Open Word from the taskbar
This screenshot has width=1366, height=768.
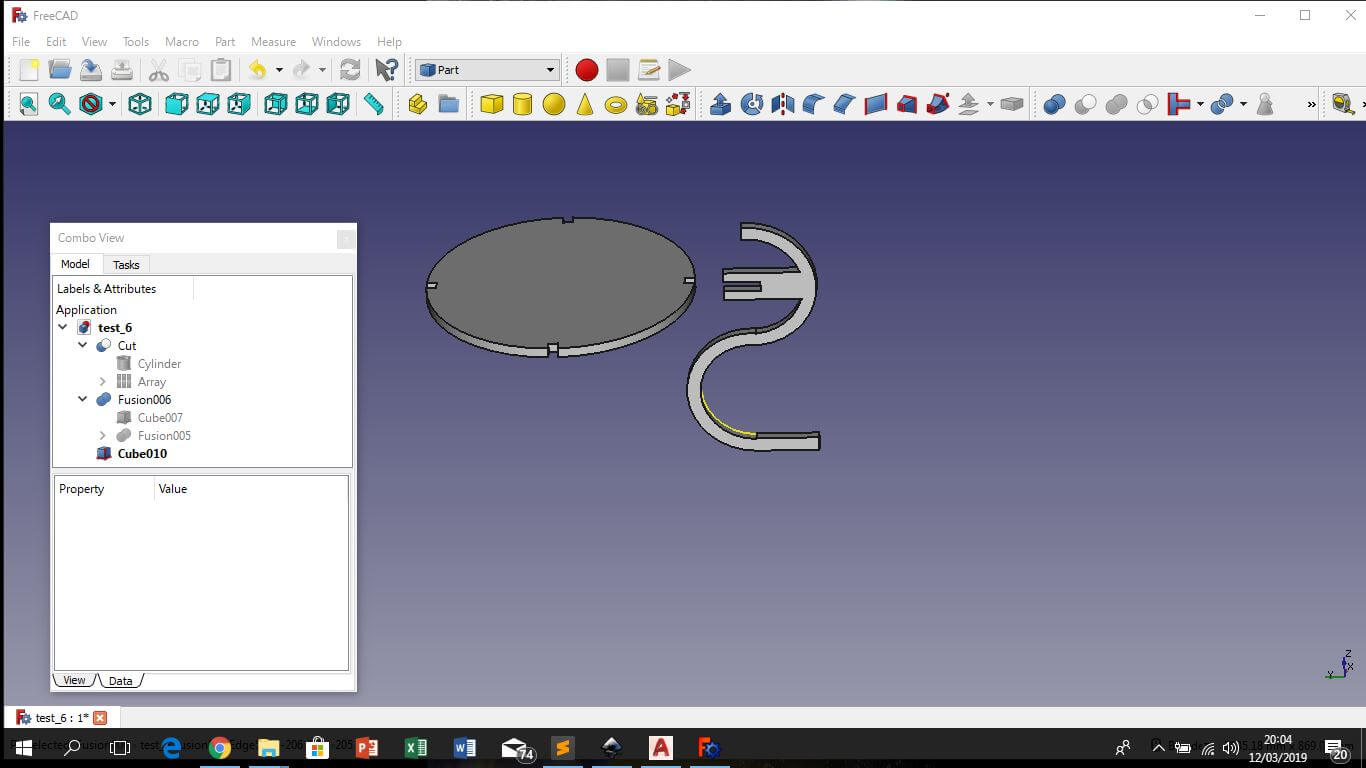point(465,747)
